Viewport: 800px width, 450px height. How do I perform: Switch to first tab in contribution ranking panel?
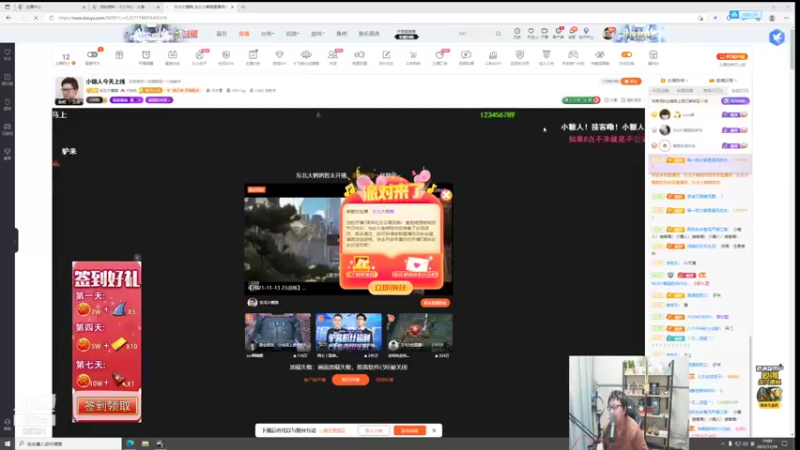pos(660,91)
